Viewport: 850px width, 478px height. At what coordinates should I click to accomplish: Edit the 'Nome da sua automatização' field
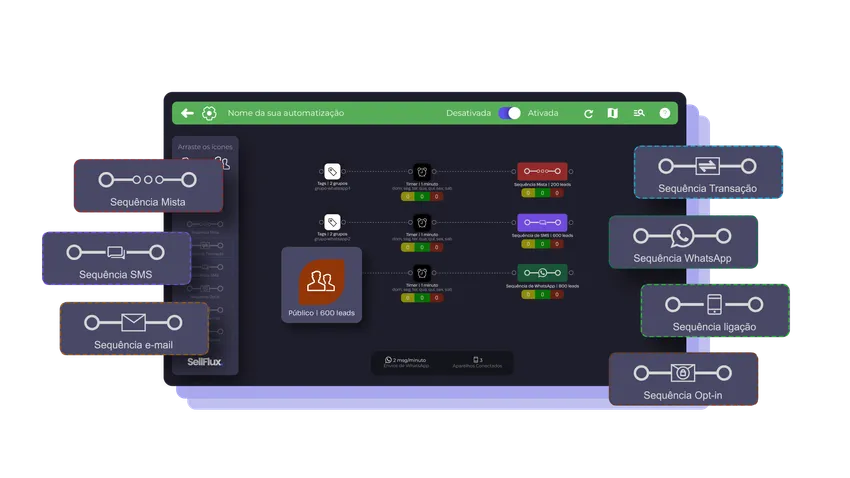click(x=286, y=113)
